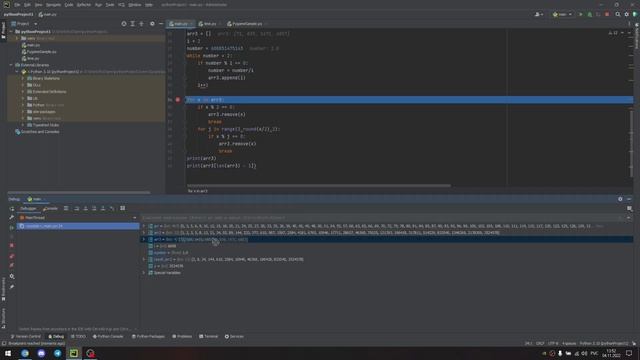Click the PyCharm icon on the taskbar
This screenshot has width=640, height=360.
[74, 353]
